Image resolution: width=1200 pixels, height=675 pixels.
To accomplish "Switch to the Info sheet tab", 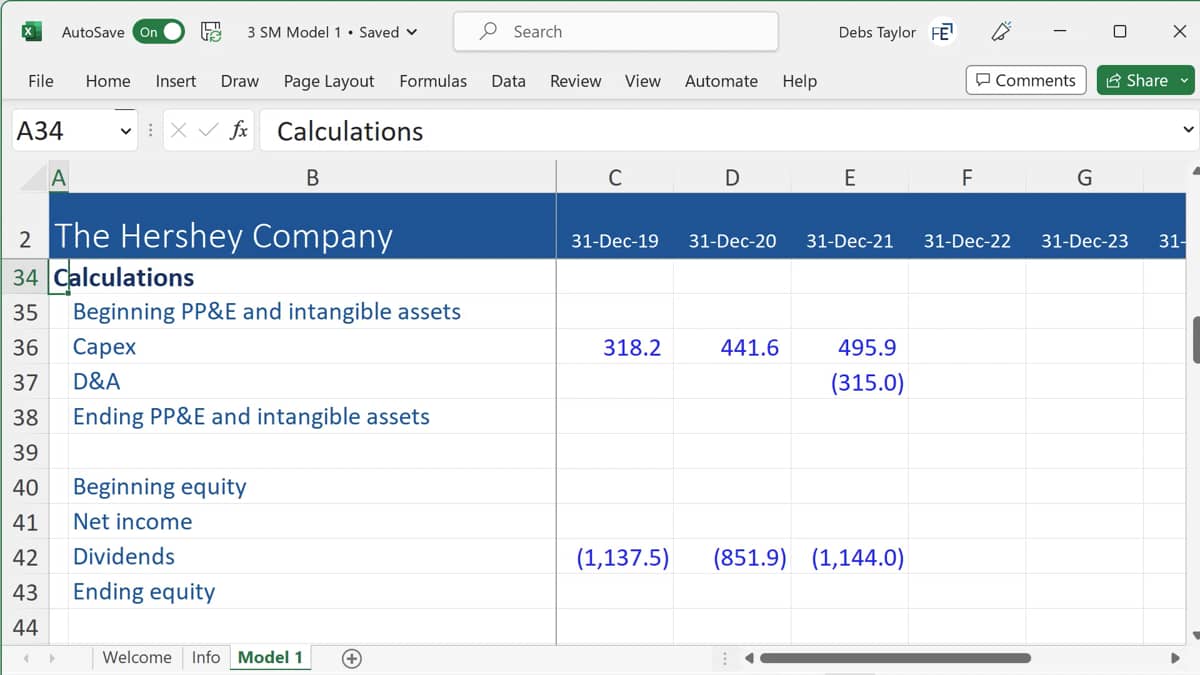I will coord(206,657).
